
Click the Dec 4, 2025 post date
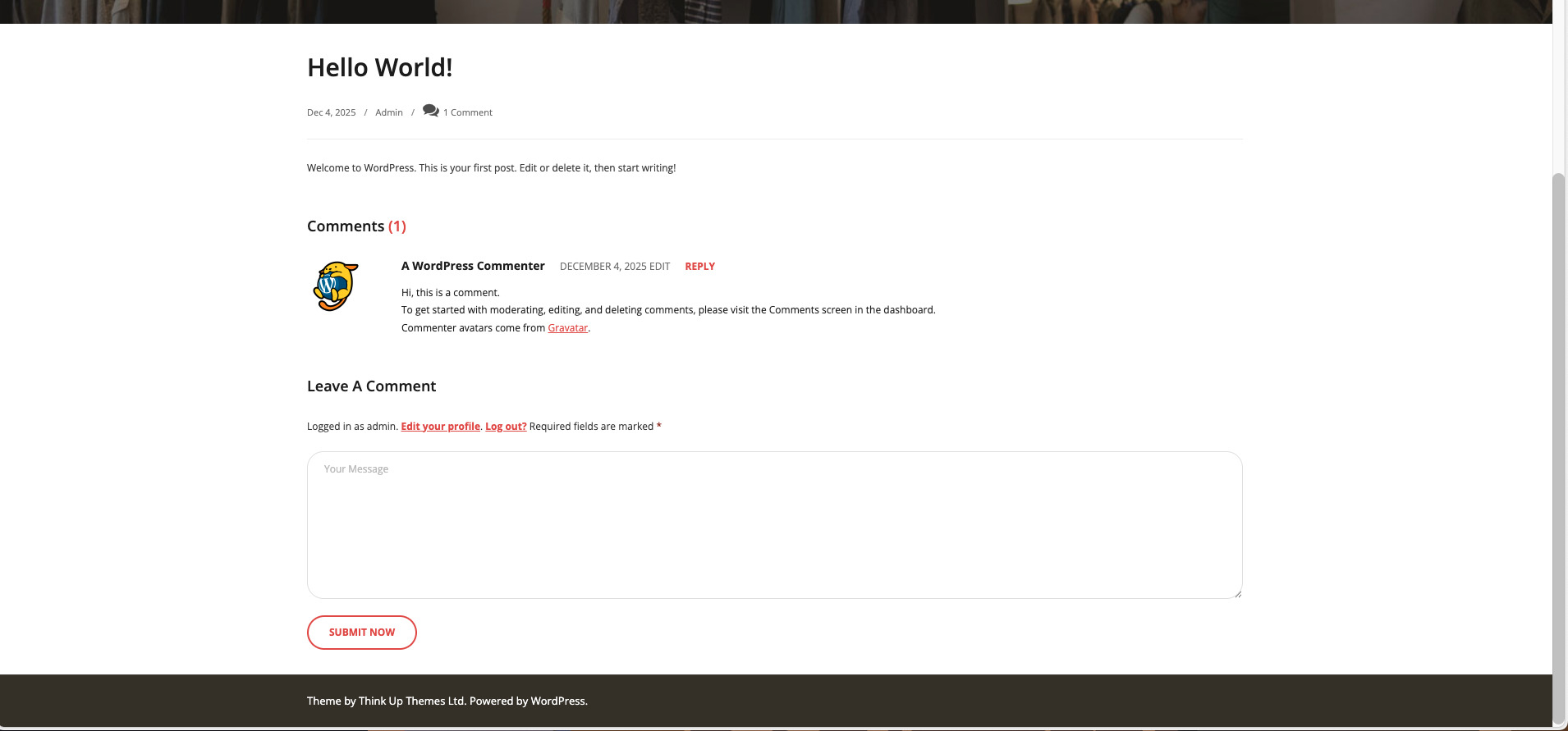[331, 112]
